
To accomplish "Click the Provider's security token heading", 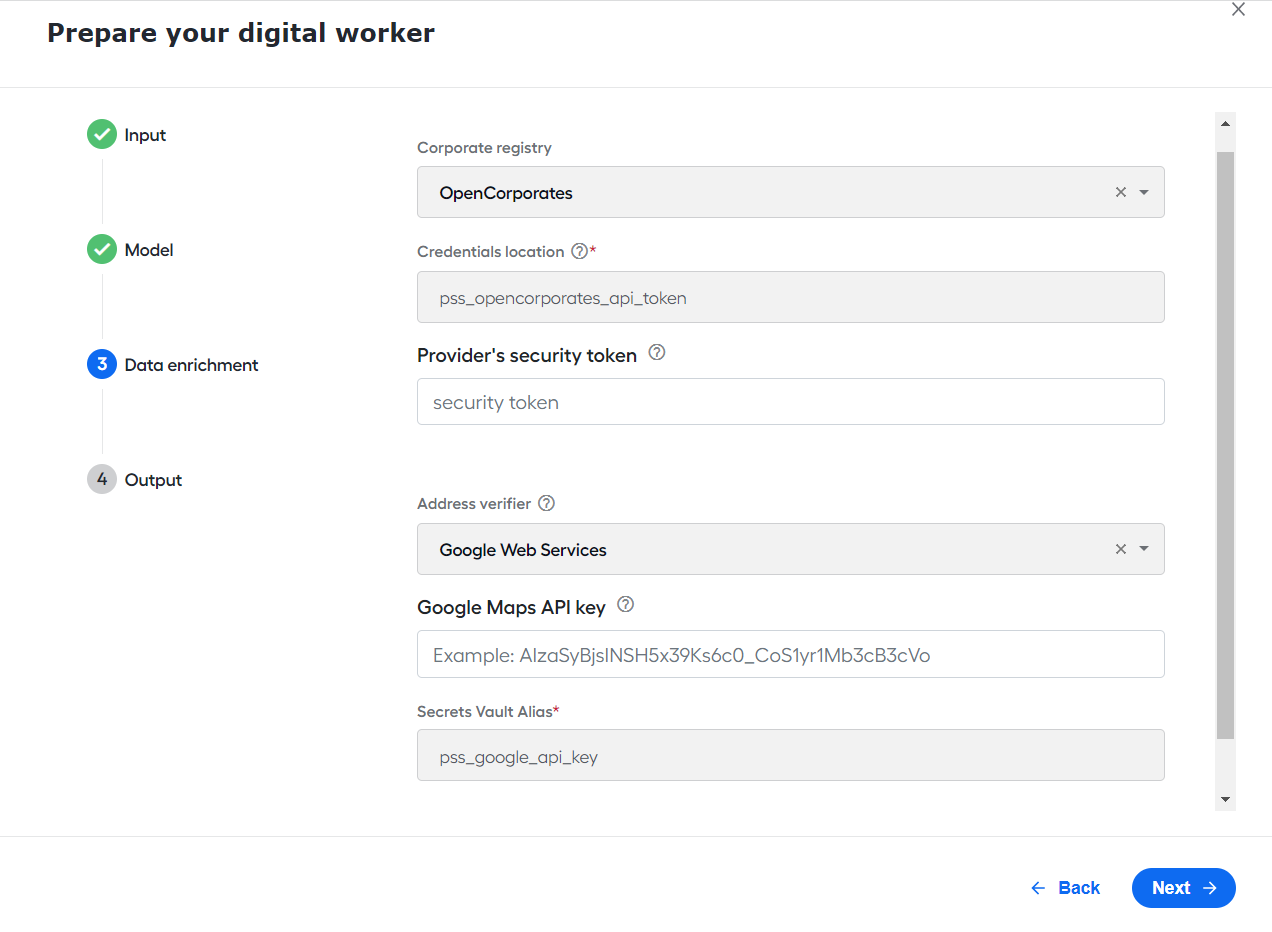I will [527, 355].
